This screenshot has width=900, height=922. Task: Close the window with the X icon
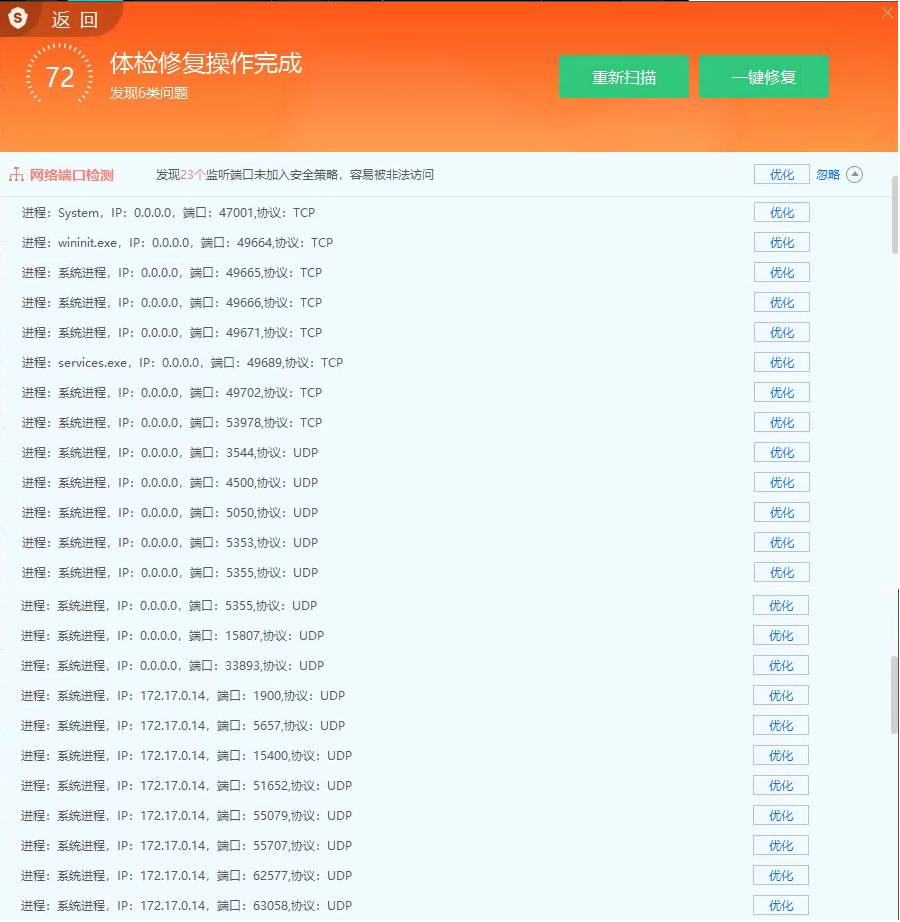pos(887,12)
